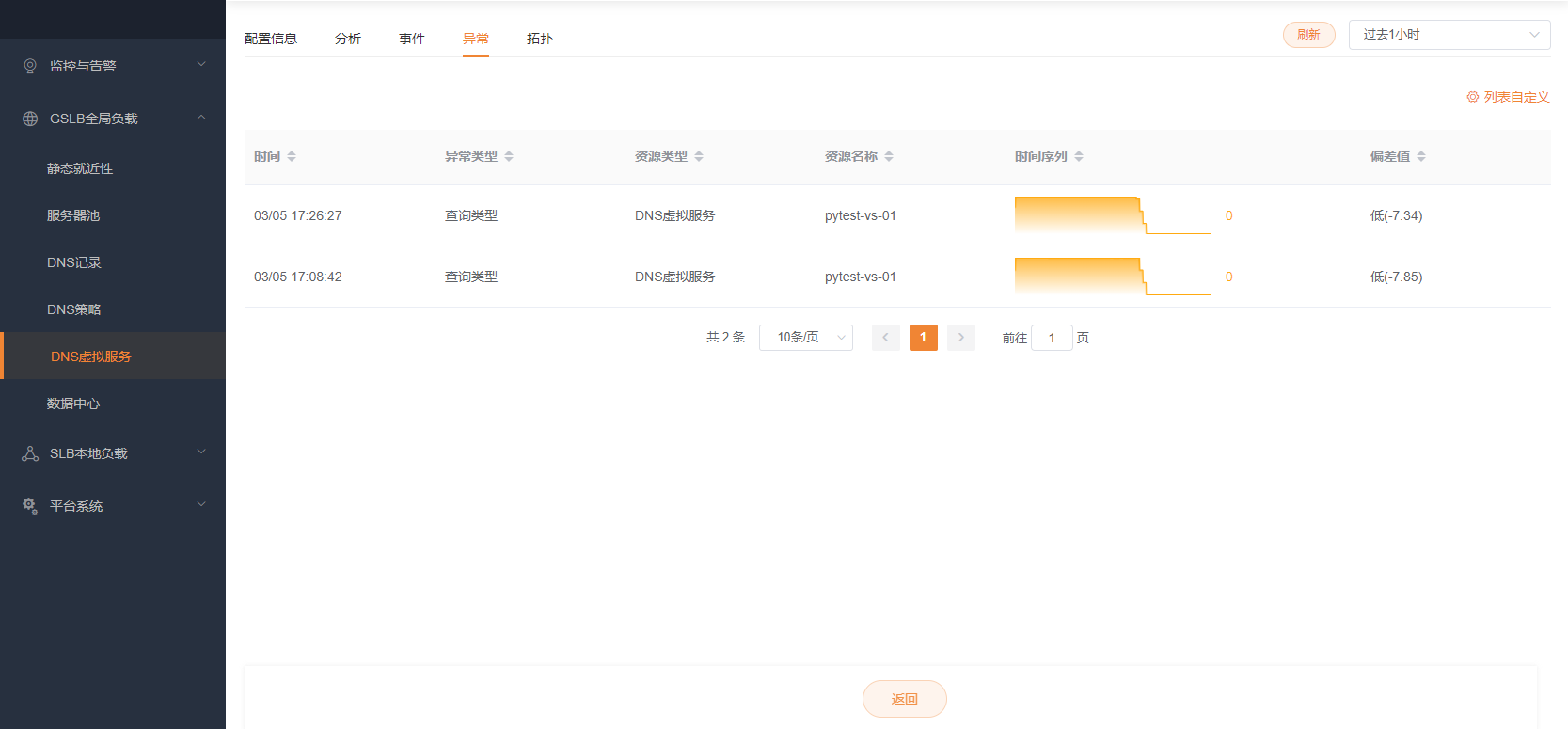Click the 前往 page number input field

[1052, 338]
